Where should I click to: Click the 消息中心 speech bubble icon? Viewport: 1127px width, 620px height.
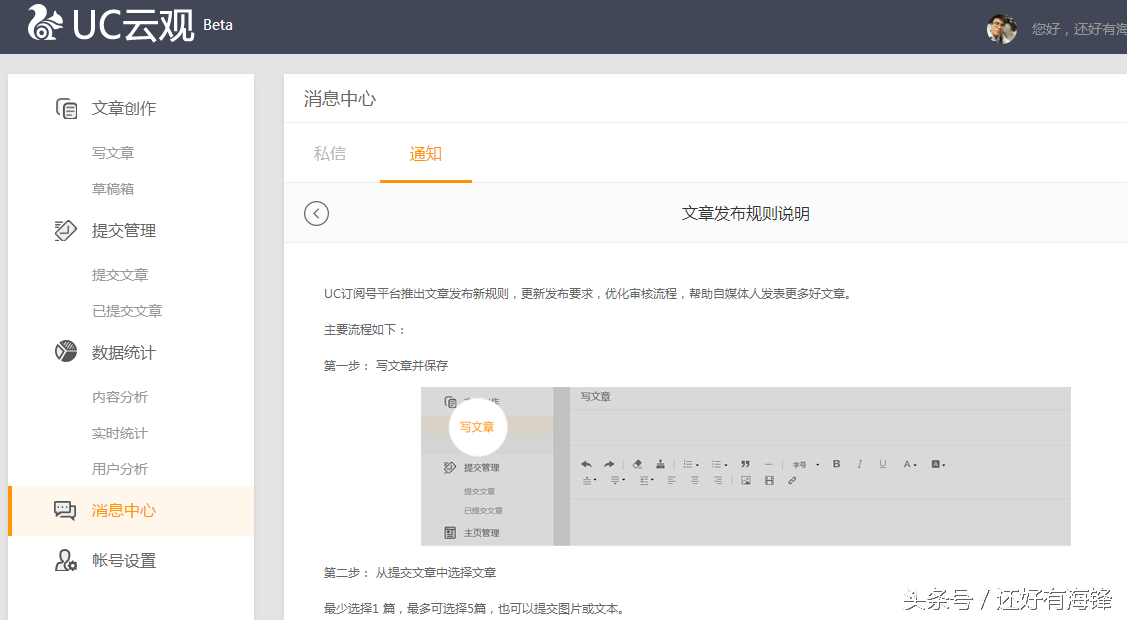click(65, 510)
